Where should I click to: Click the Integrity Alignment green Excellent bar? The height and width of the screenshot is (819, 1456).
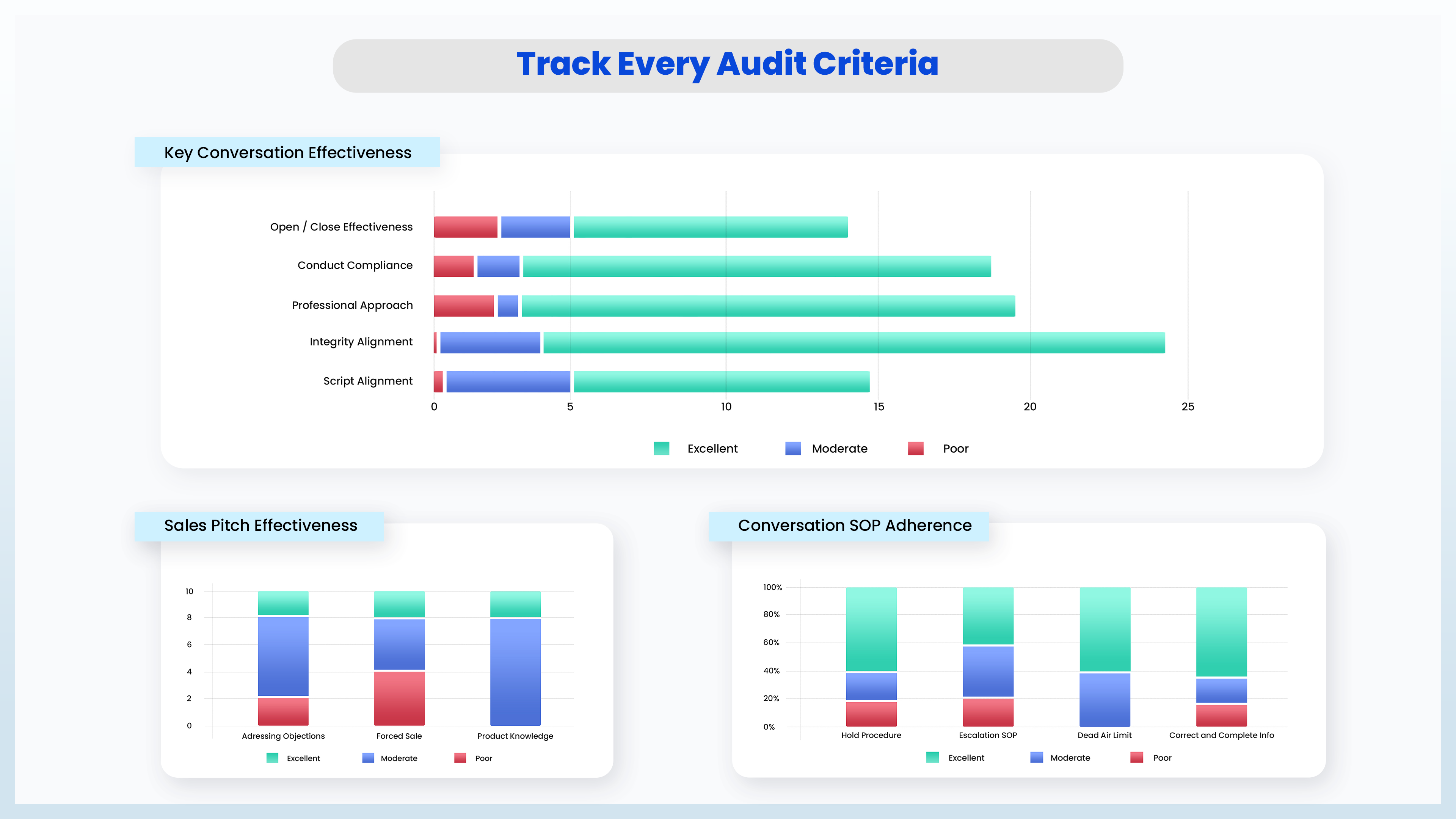pos(854,342)
